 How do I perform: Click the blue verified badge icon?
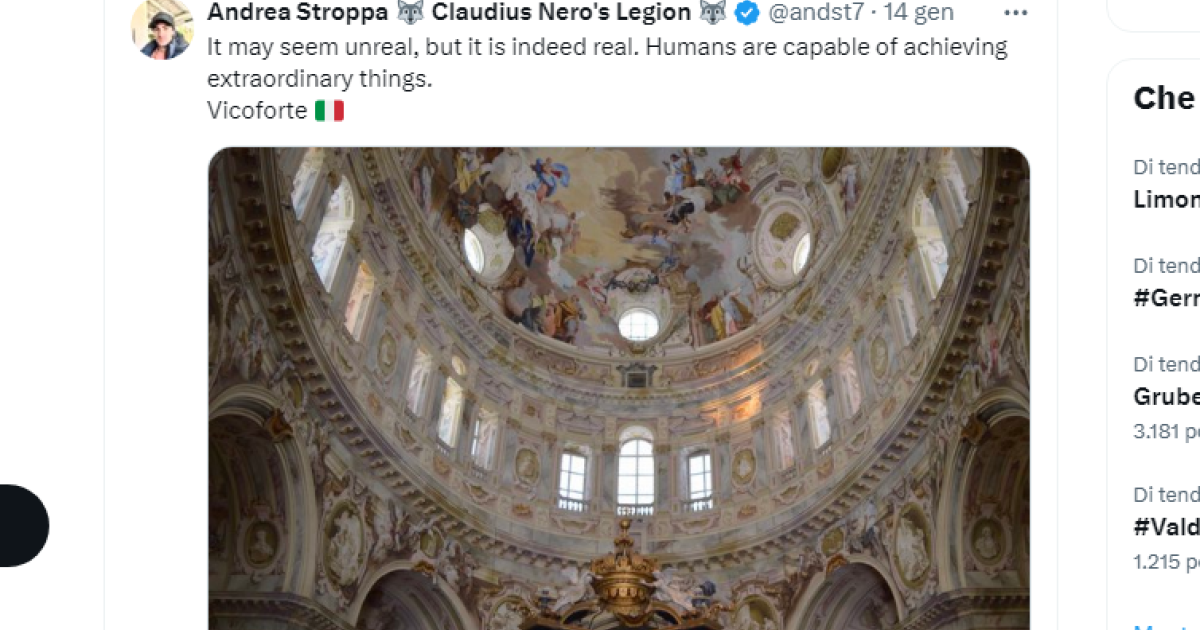(747, 13)
